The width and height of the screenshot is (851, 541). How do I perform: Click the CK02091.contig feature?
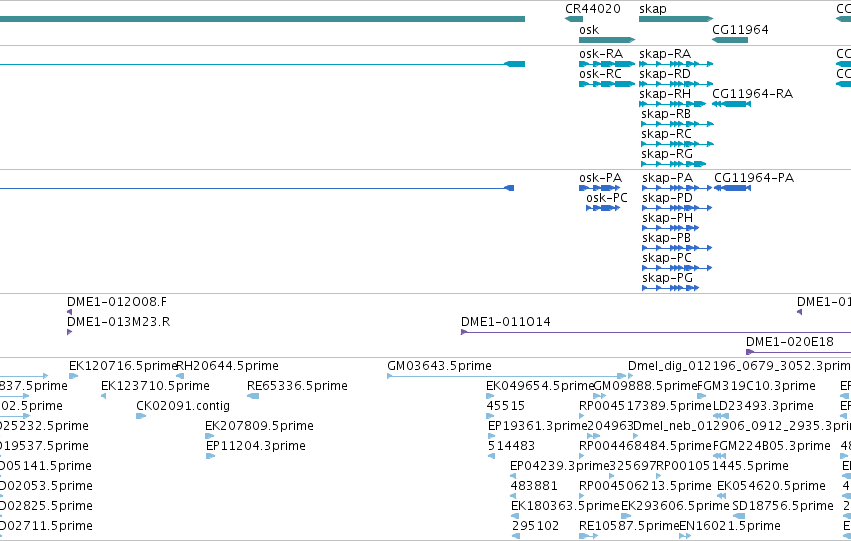(x=141, y=416)
